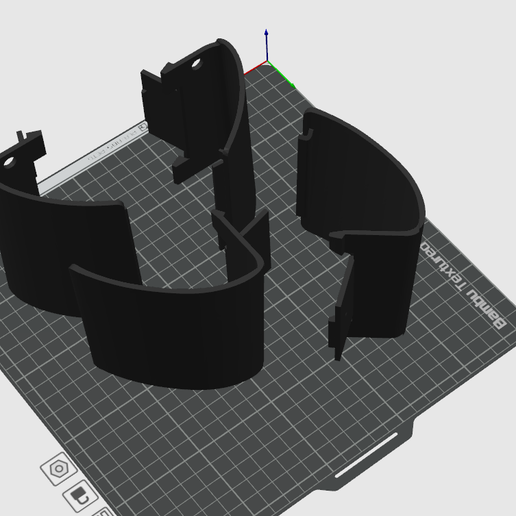Toggle the plate lock icon
The width and height of the screenshot is (516, 516).
click(80, 496)
